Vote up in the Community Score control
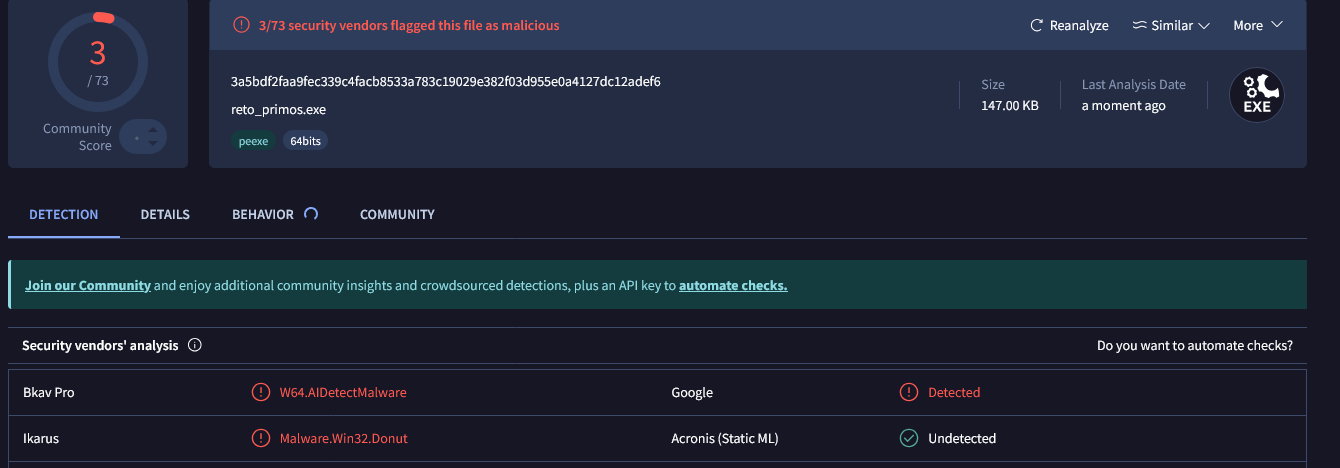Viewport: 1340px width, 468px height. coord(152,129)
